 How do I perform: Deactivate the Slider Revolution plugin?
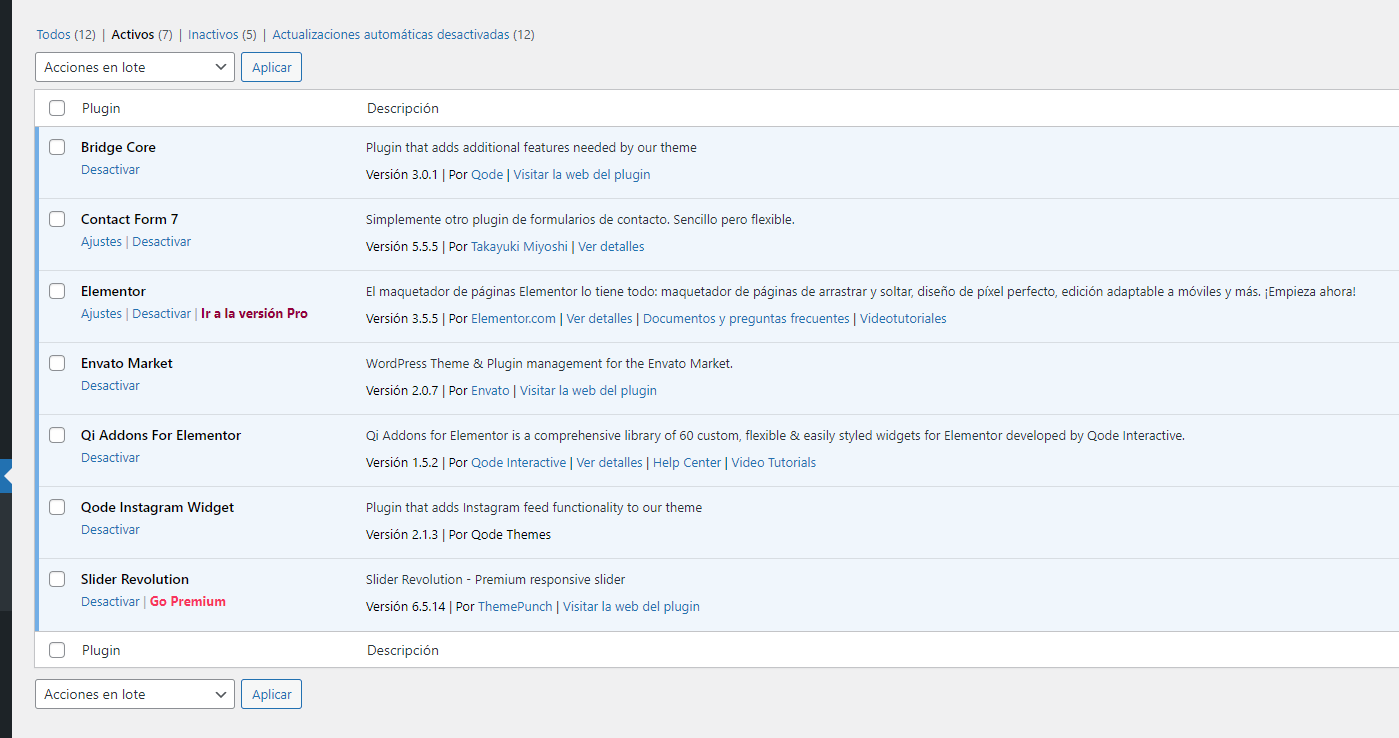pos(110,602)
